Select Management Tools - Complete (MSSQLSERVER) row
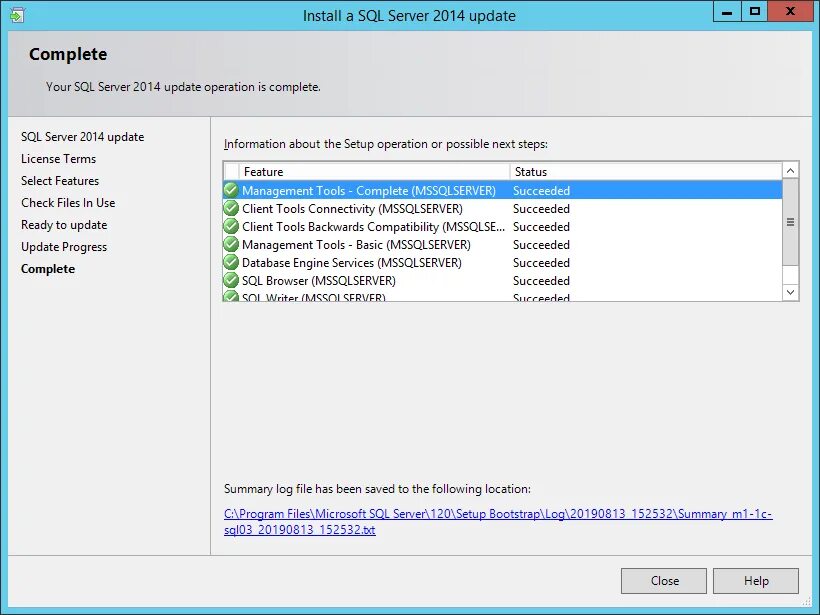Screen dimensions: 820x615 click(503, 190)
